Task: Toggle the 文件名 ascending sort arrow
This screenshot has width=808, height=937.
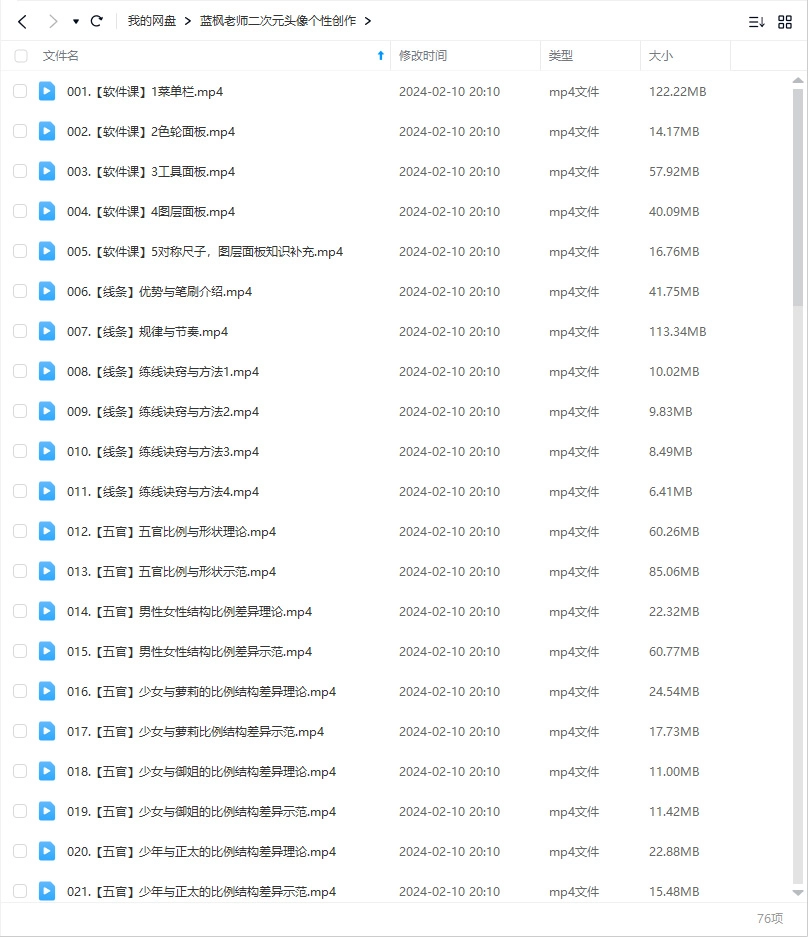Action: pos(380,56)
